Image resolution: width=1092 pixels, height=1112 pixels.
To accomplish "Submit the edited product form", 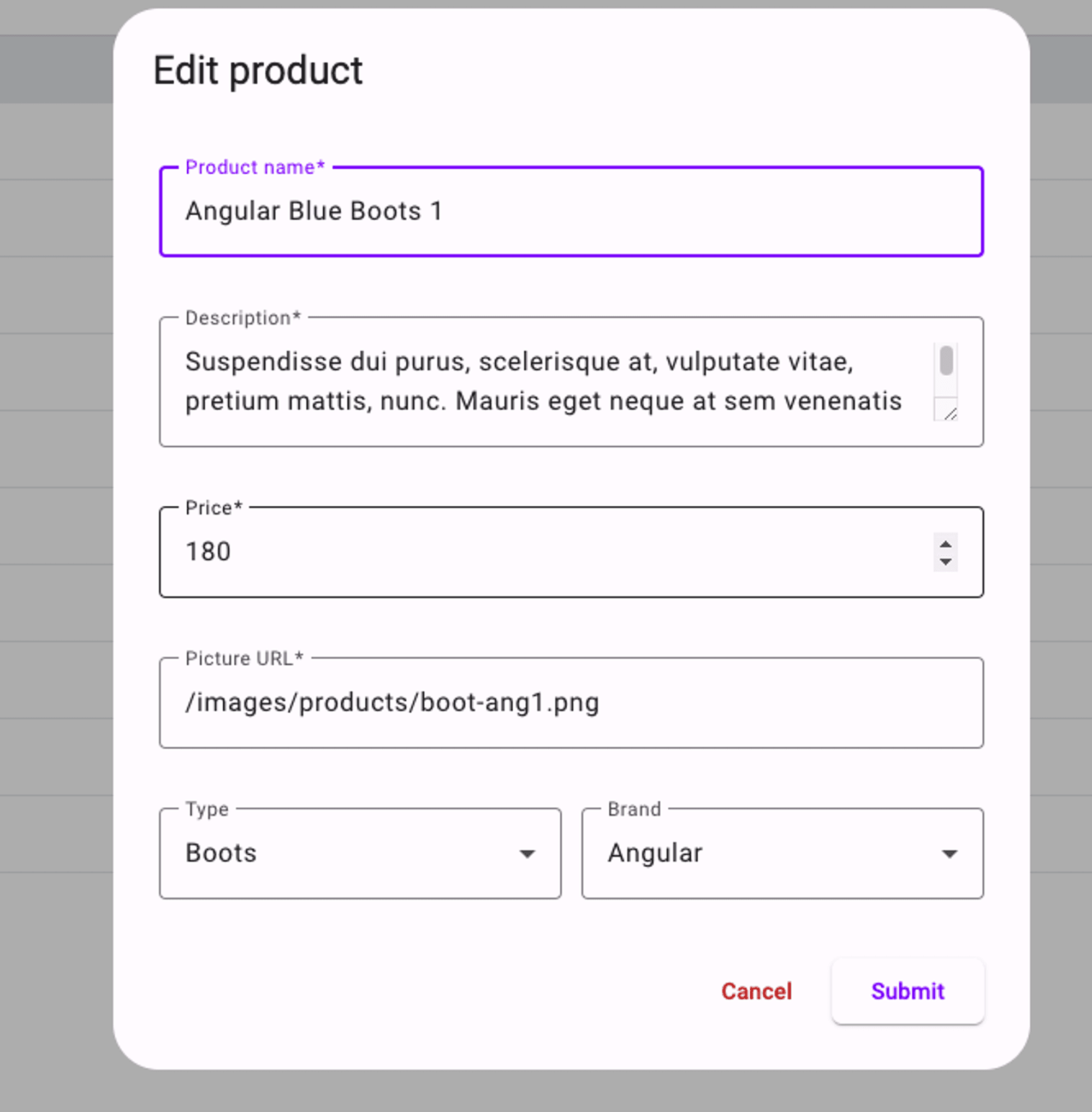I will pos(907,991).
